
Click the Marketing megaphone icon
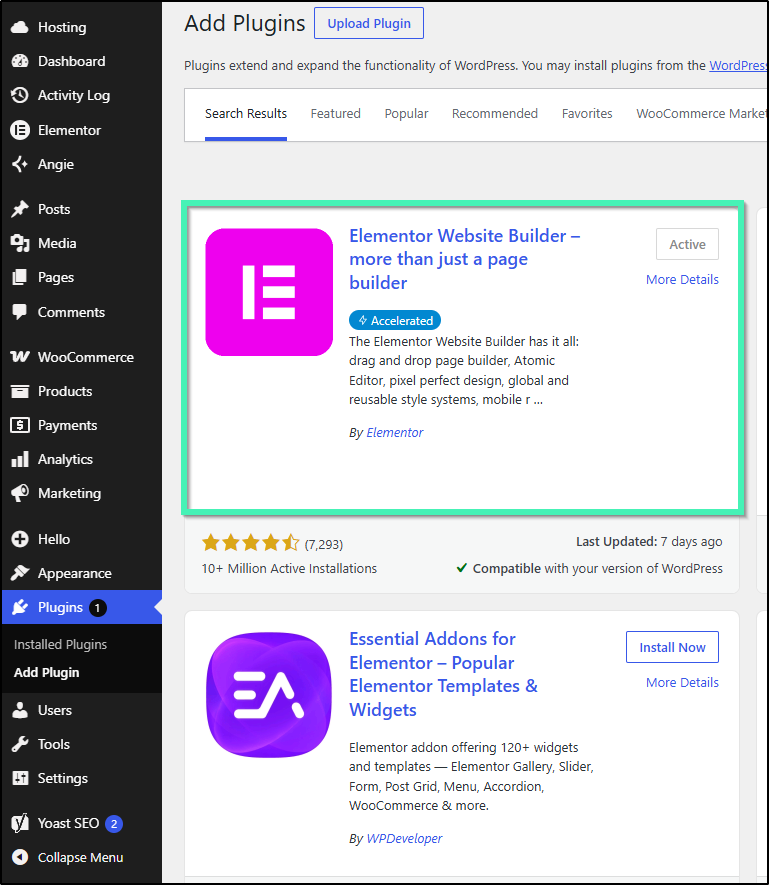20,493
